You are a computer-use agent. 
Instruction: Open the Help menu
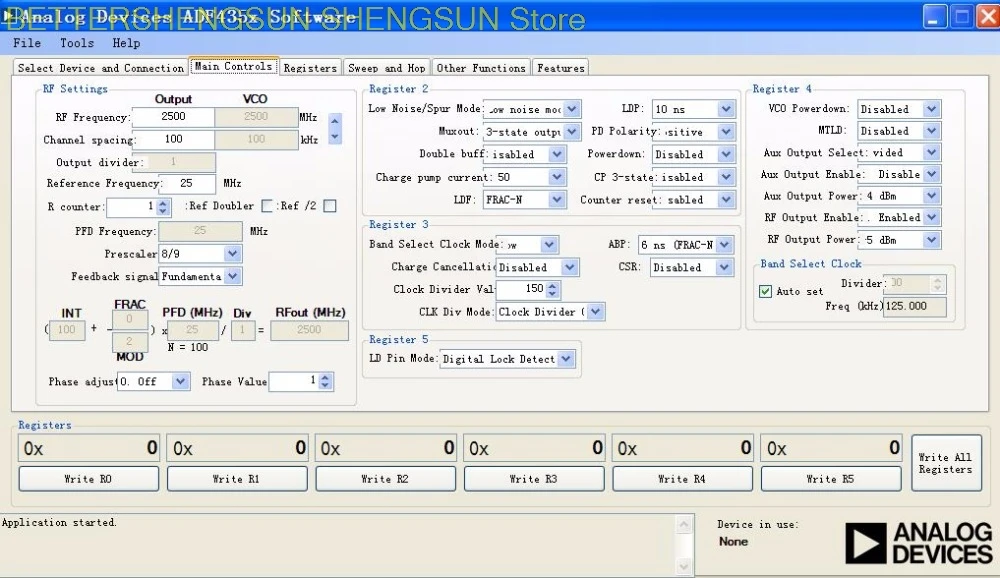(126, 43)
